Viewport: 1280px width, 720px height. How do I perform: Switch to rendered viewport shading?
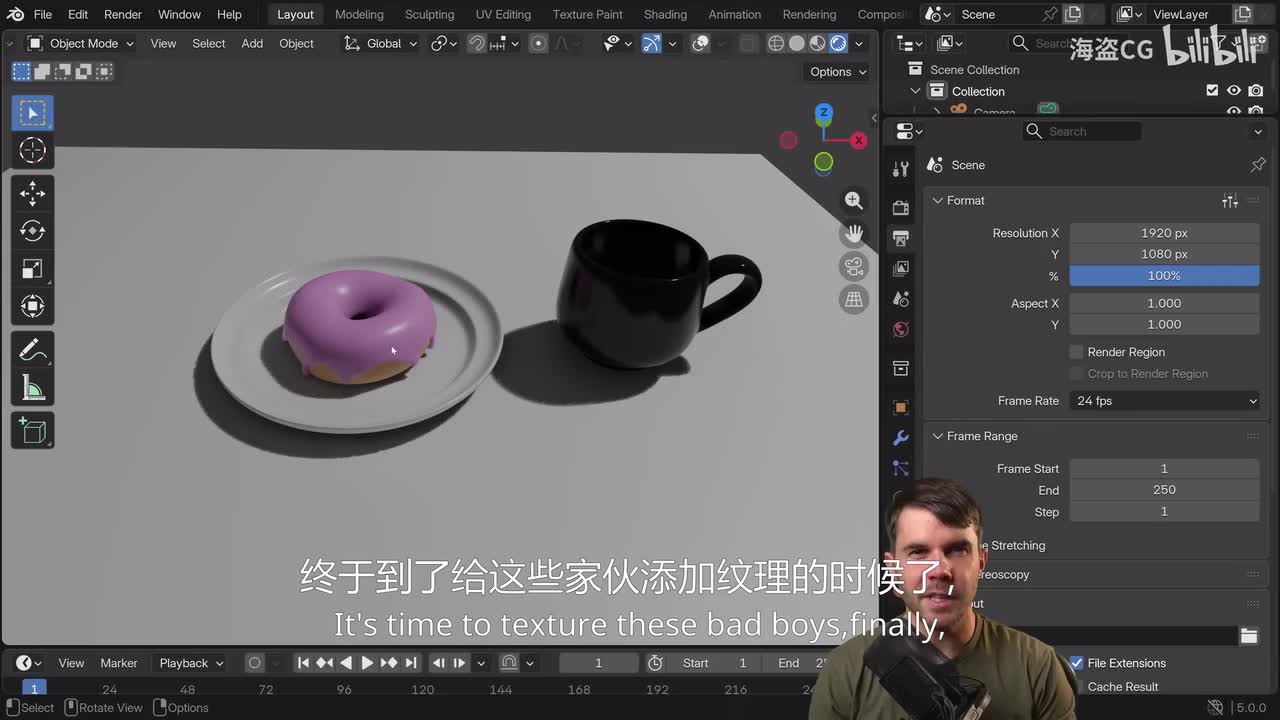(838, 43)
